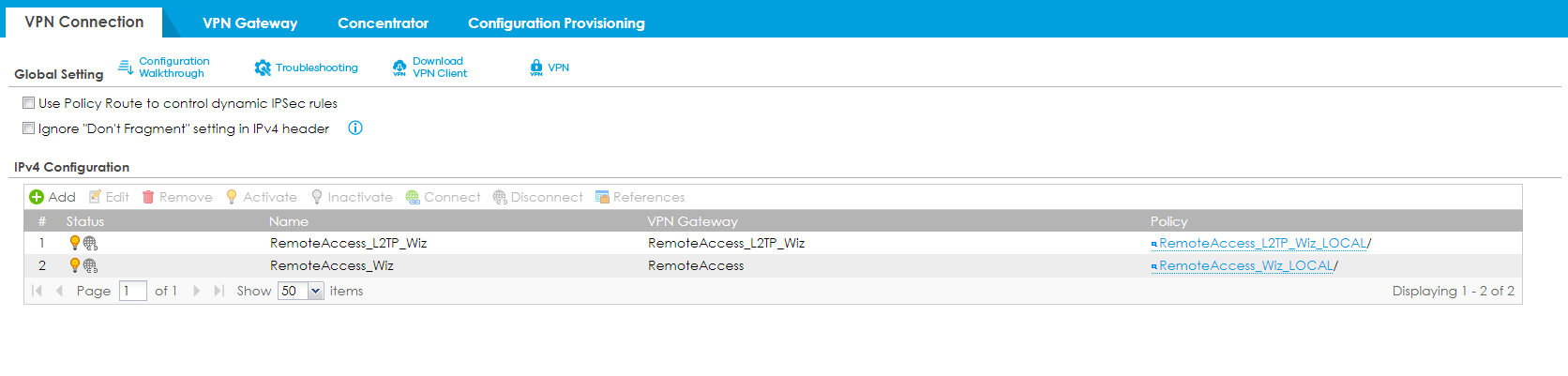Screen dimensions: 1568x376
Task: Open the Configuration Provisioning tab
Action: (x=556, y=23)
